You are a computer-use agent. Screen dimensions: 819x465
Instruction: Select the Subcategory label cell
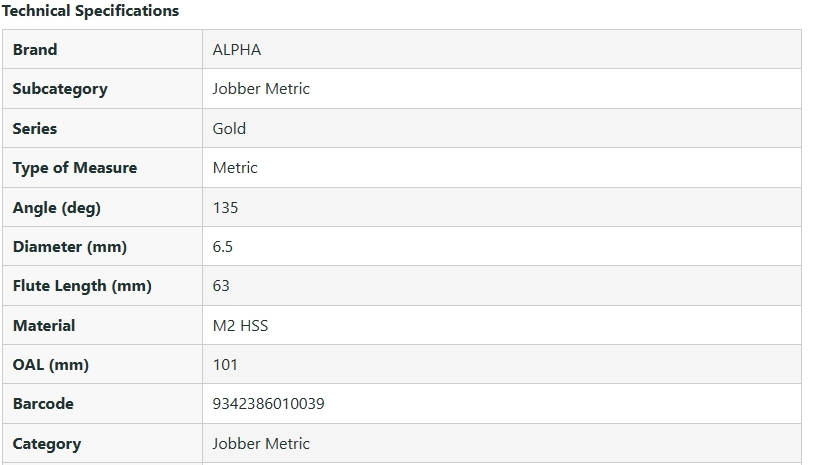60,89
